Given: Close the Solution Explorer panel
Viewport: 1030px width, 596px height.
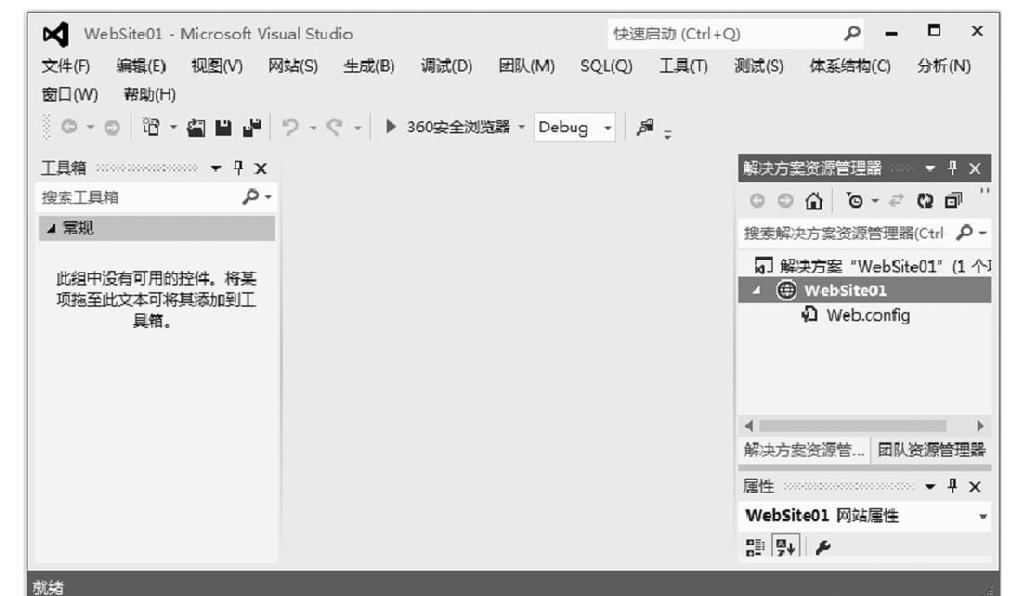Looking at the screenshot, I should pyautogui.click(x=975, y=168).
